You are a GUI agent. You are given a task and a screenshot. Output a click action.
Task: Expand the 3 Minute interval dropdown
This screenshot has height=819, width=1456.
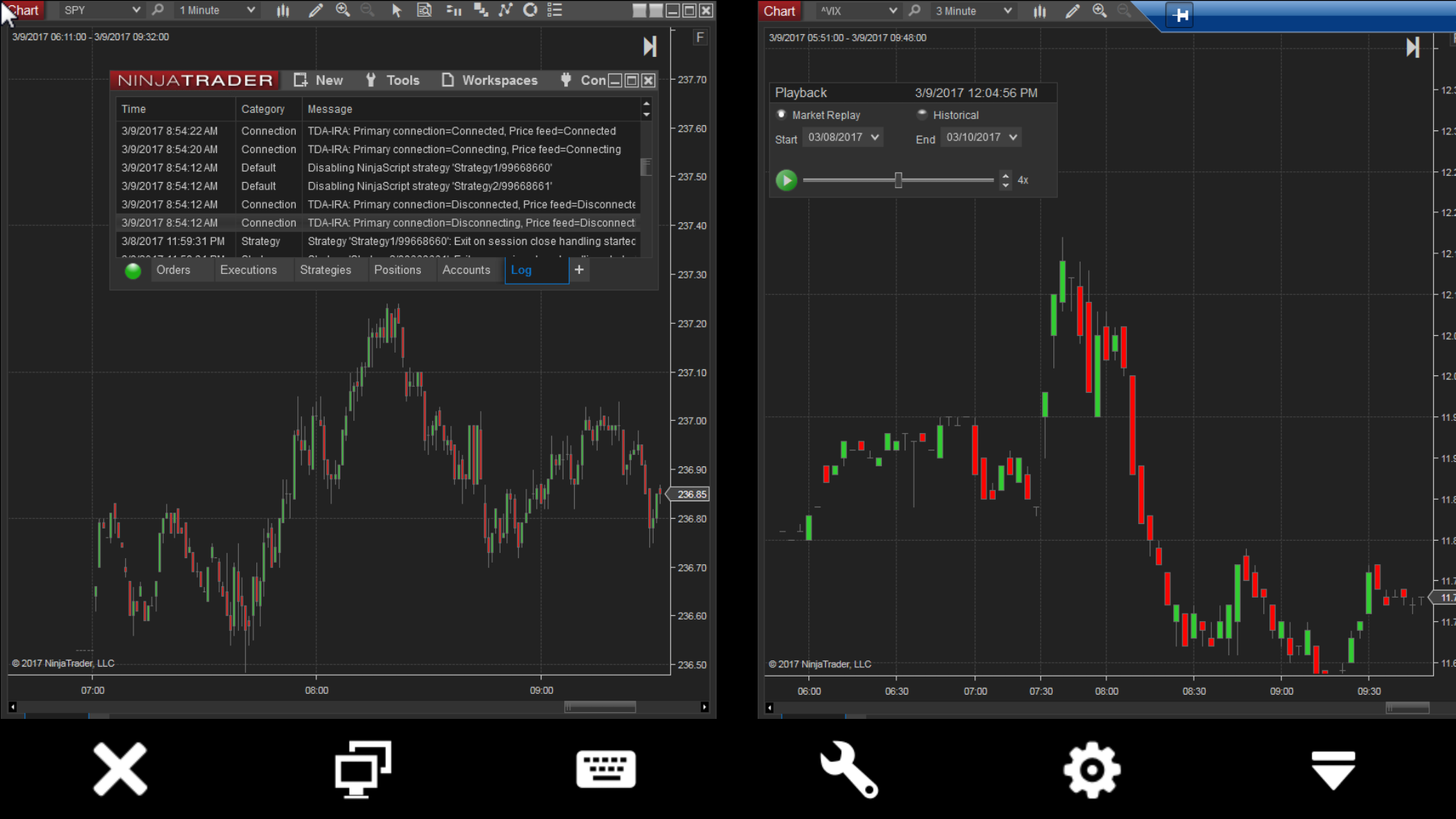tap(974, 11)
